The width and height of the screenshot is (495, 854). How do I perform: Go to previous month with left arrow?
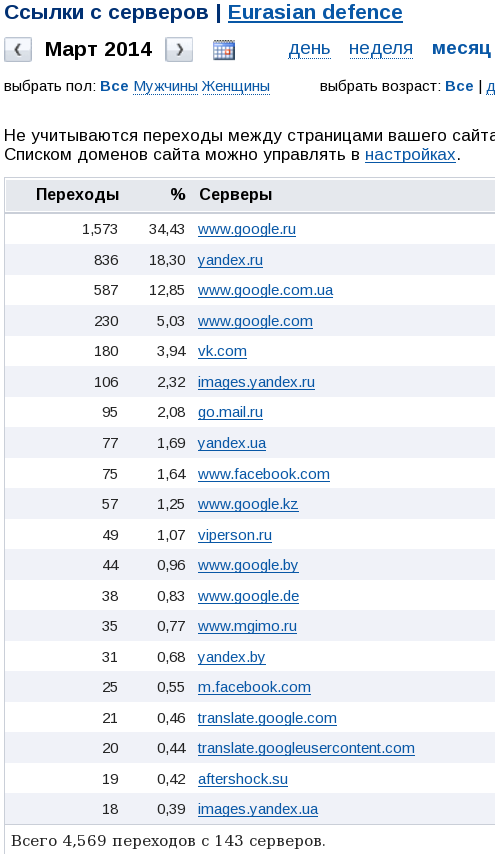(18, 50)
